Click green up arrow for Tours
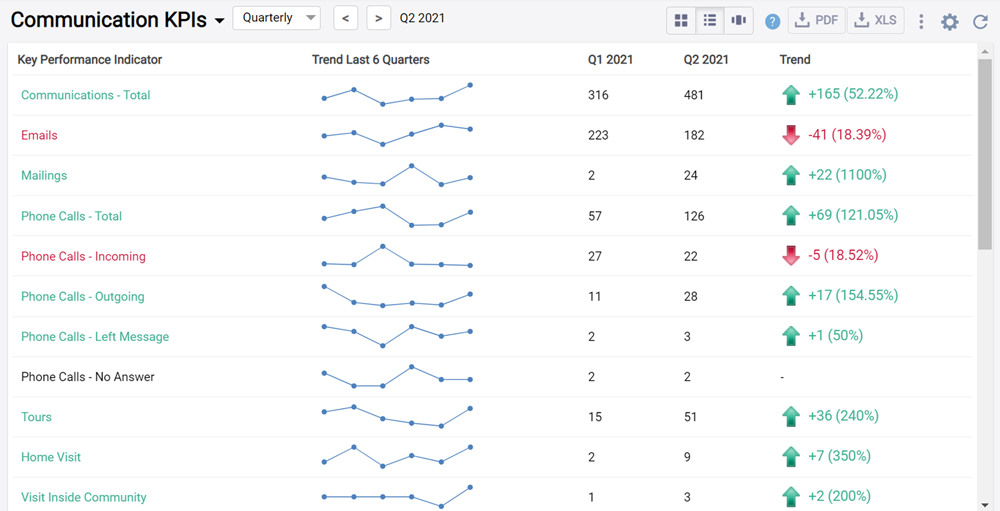 [790, 417]
